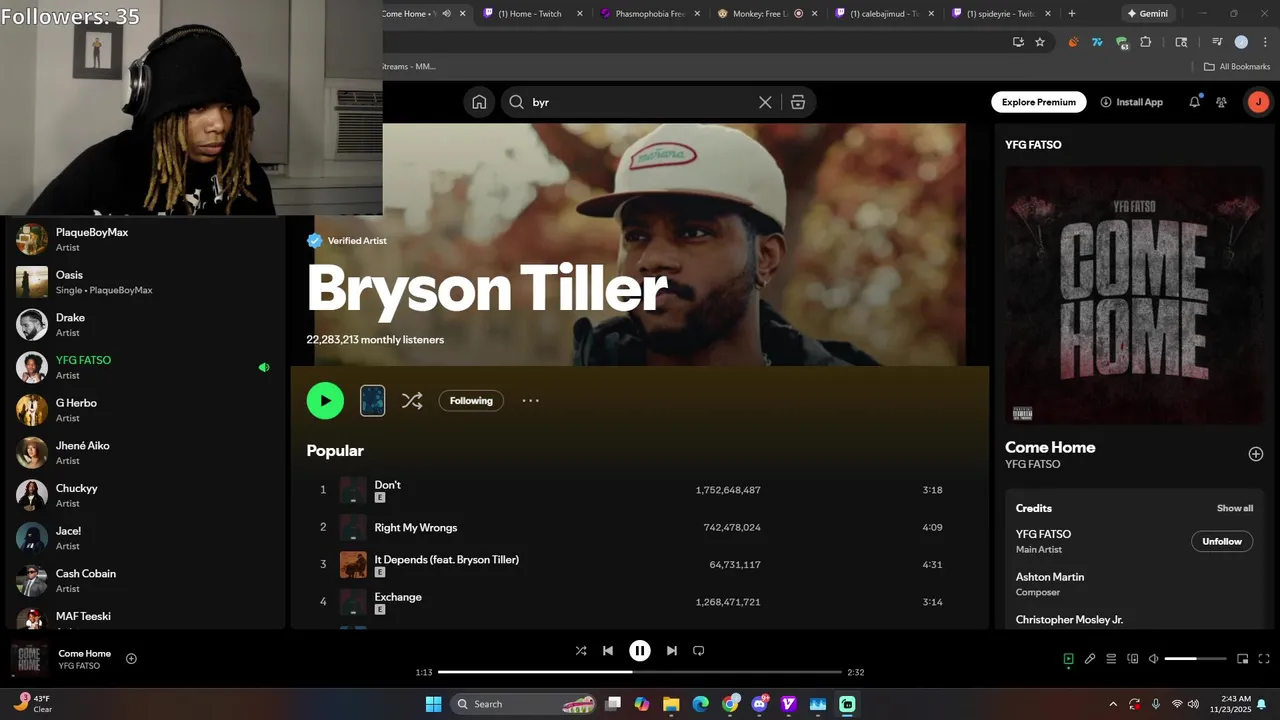Open the J profile avatar menu
This screenshot has width=1280, height=720.
point(1258,102)
